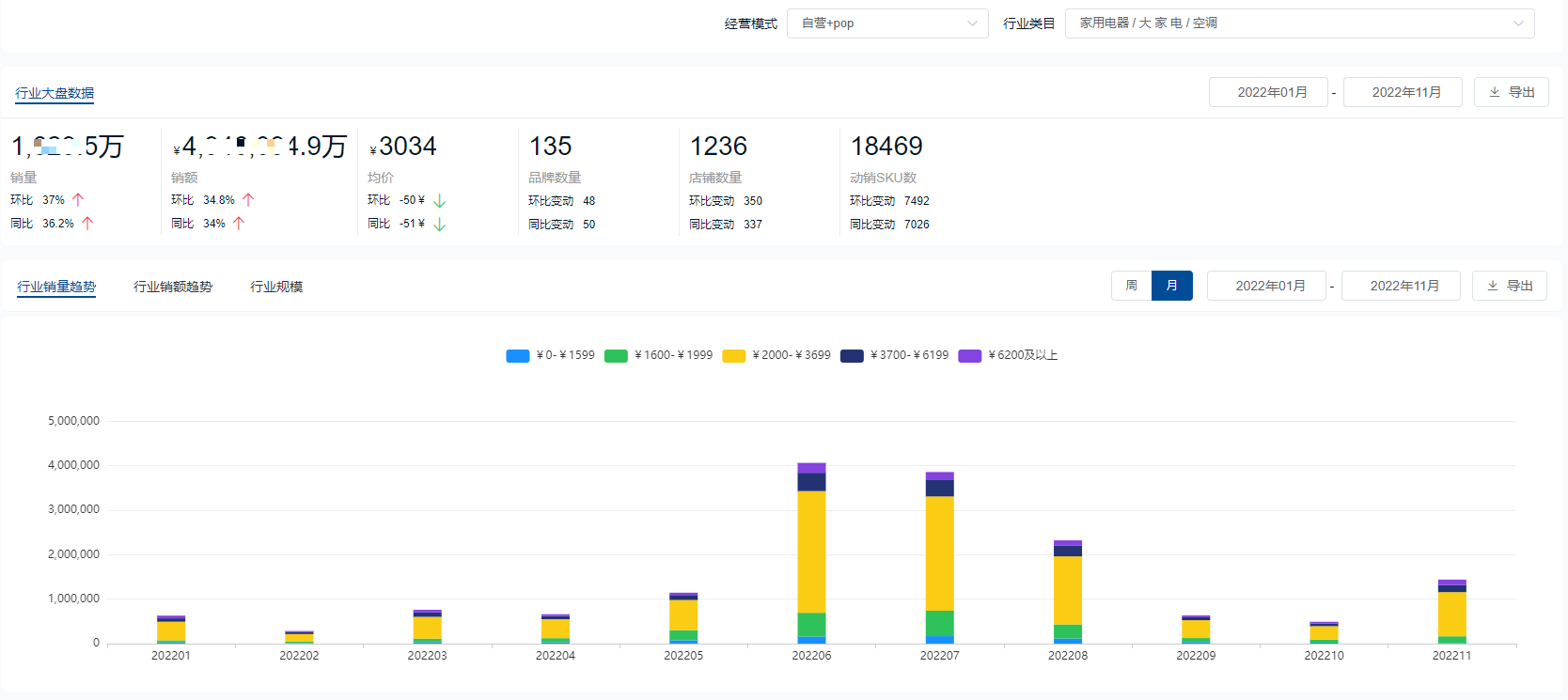Toggle the ¥0-¥1599 legend series
Screen dimensions: 1568x700
pos(518,356)
